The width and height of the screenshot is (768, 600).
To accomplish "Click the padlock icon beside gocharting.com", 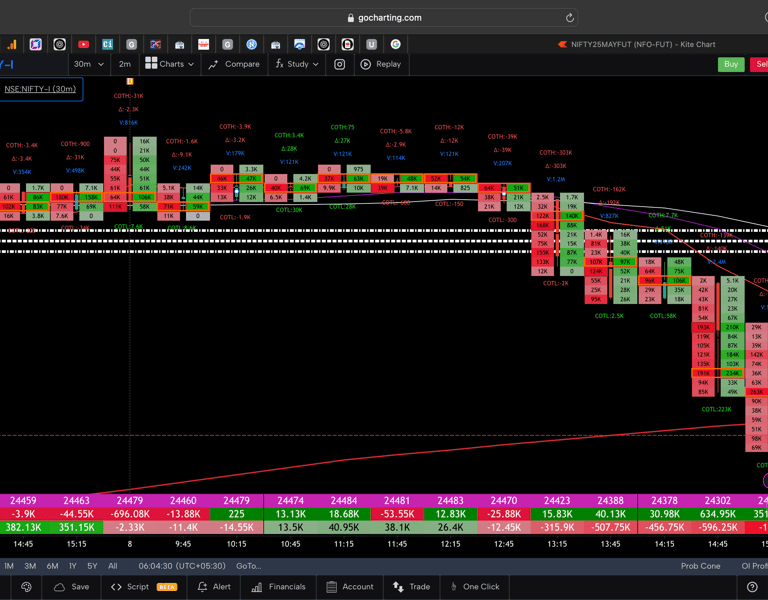I will pyautogui.click(x=351, y=18).
